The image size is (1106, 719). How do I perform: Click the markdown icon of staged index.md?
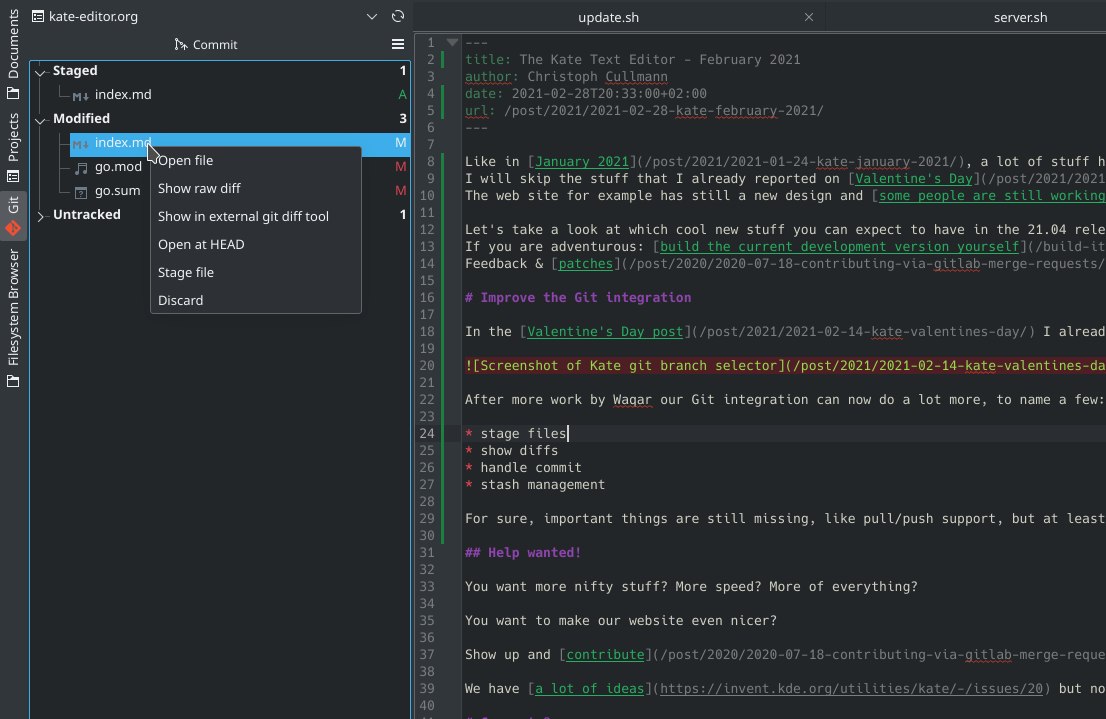pos(80,95)
